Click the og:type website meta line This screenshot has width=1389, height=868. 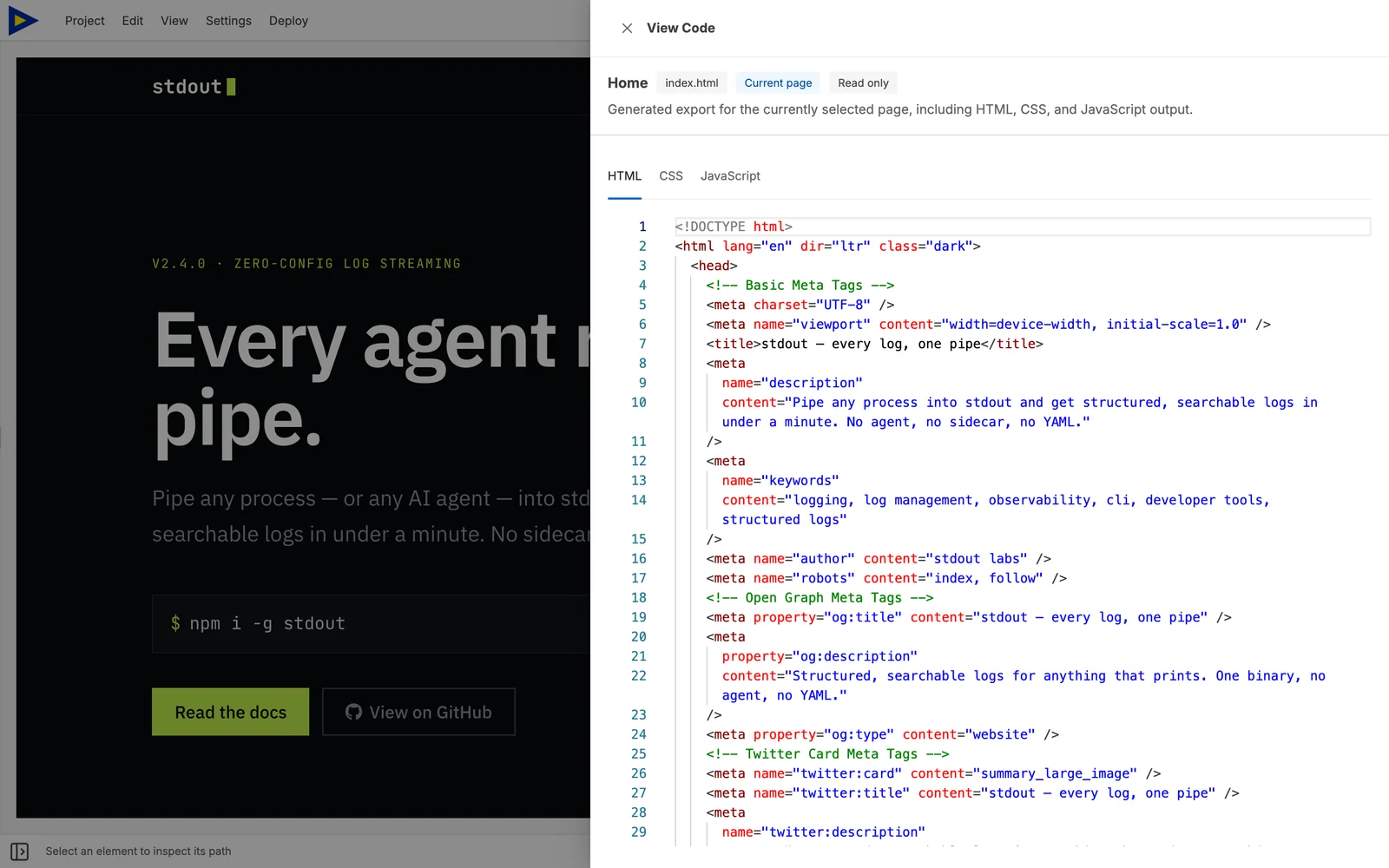click(x=883, y=734)
